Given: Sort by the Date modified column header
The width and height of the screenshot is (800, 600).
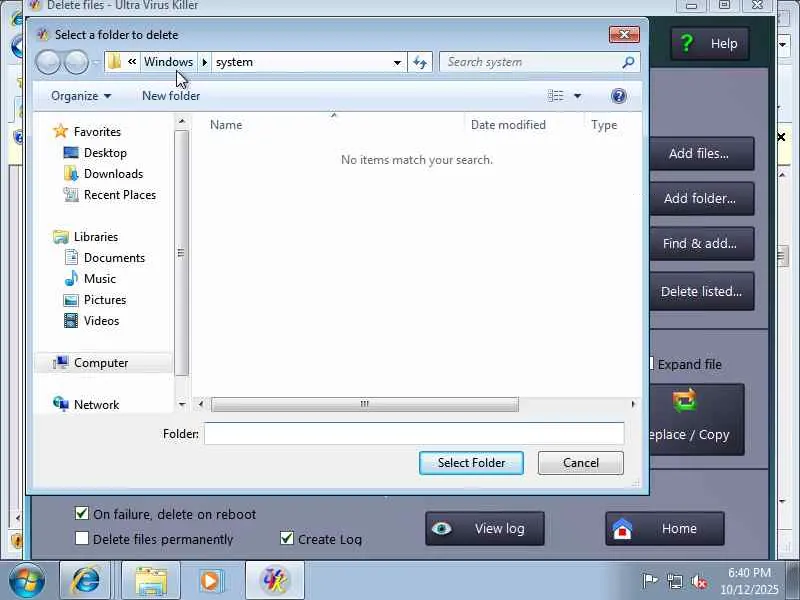Looking at the screenshot, I should click(x=508, y=125).
